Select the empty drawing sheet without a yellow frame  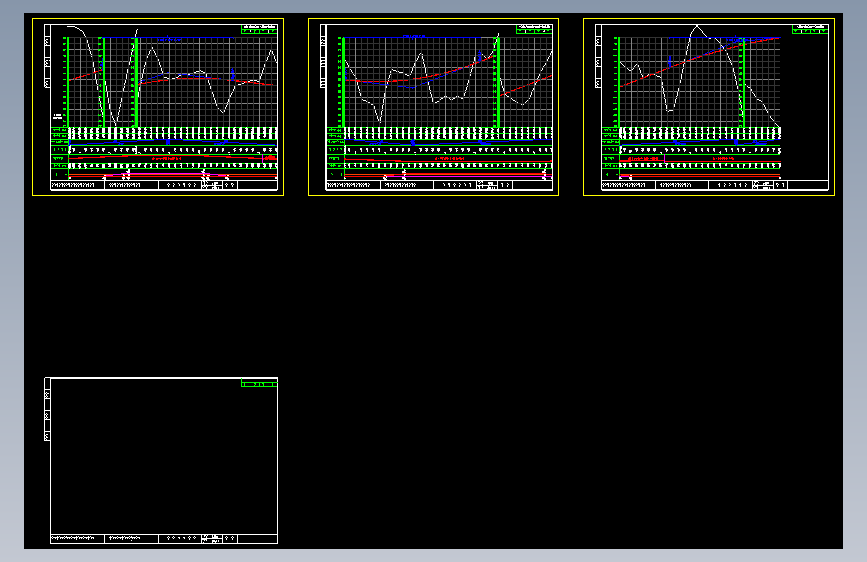click(x=161, y=460)
